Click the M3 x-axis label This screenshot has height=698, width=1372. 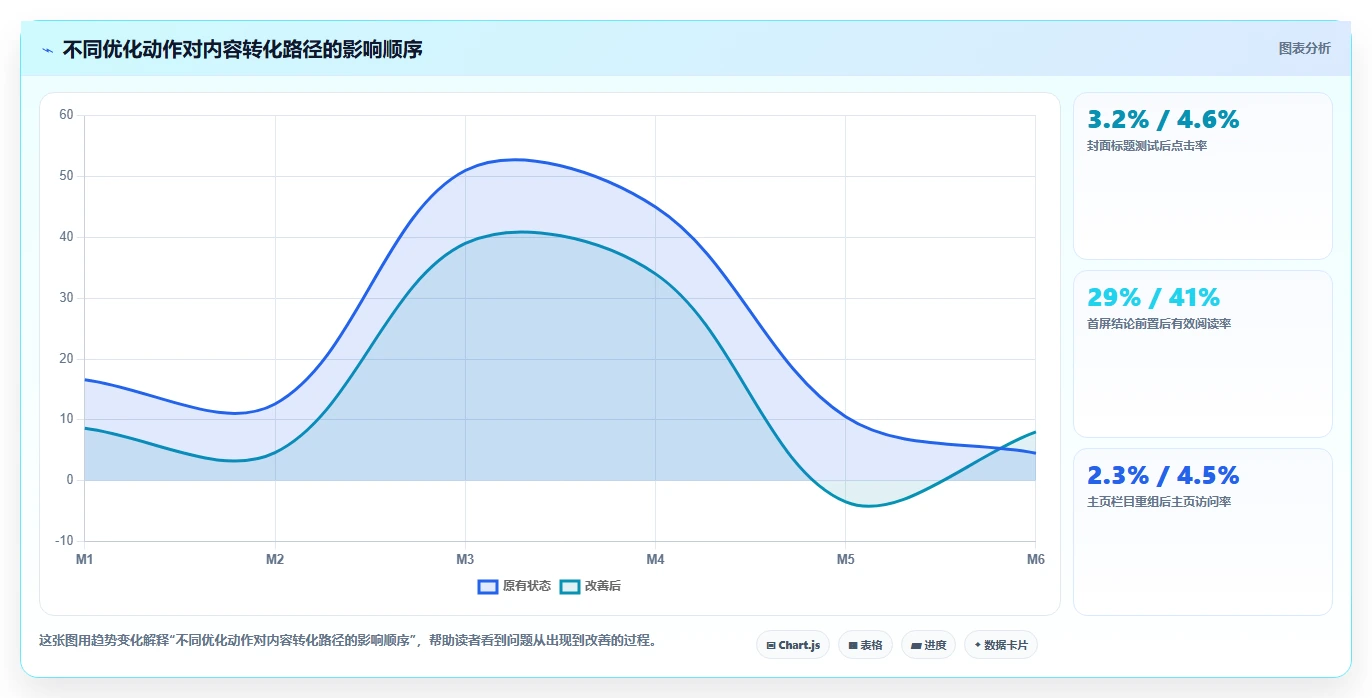[x=465, y=559]
